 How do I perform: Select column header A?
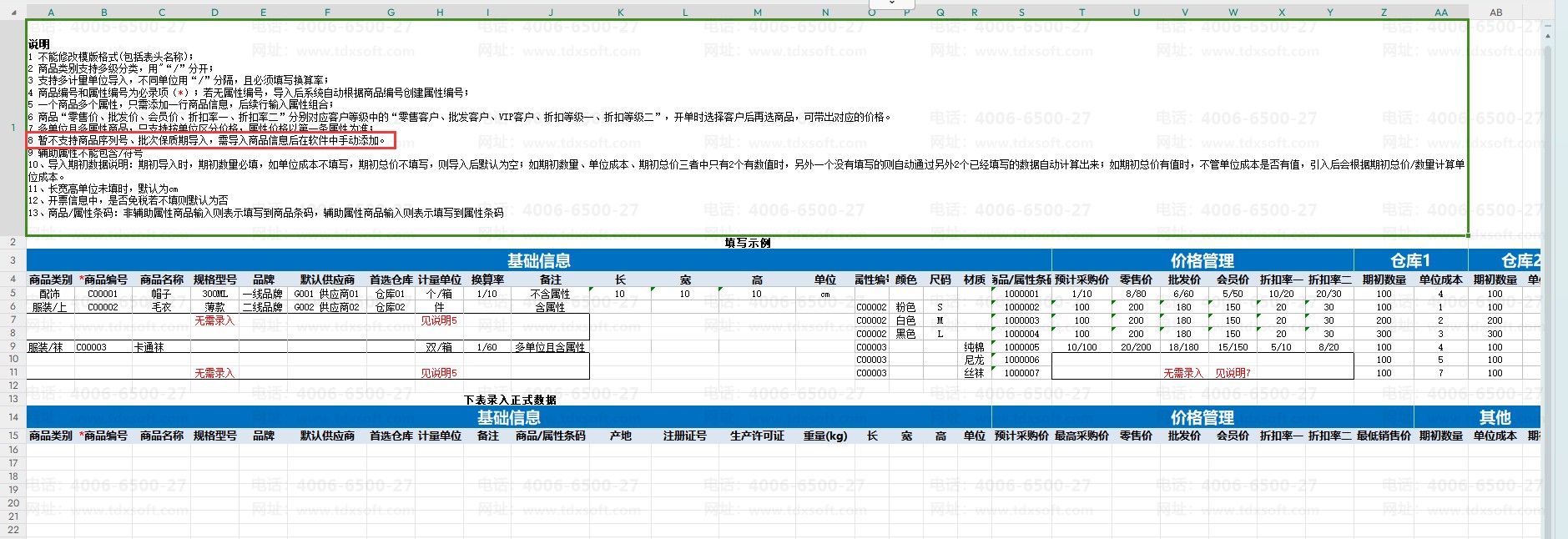click(51, 13)
